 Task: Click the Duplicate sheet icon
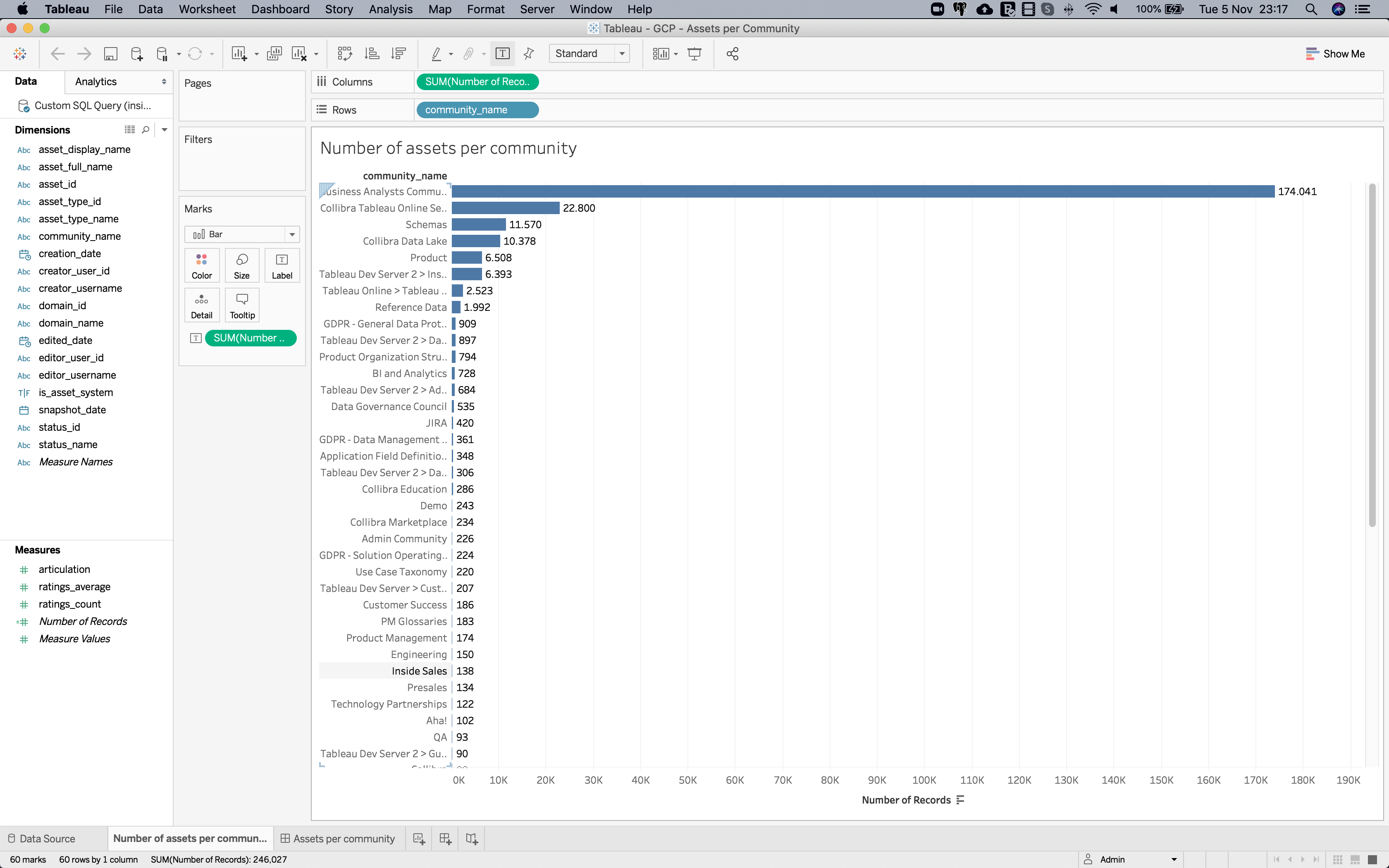pyautogui.click(x=274, y=53)
